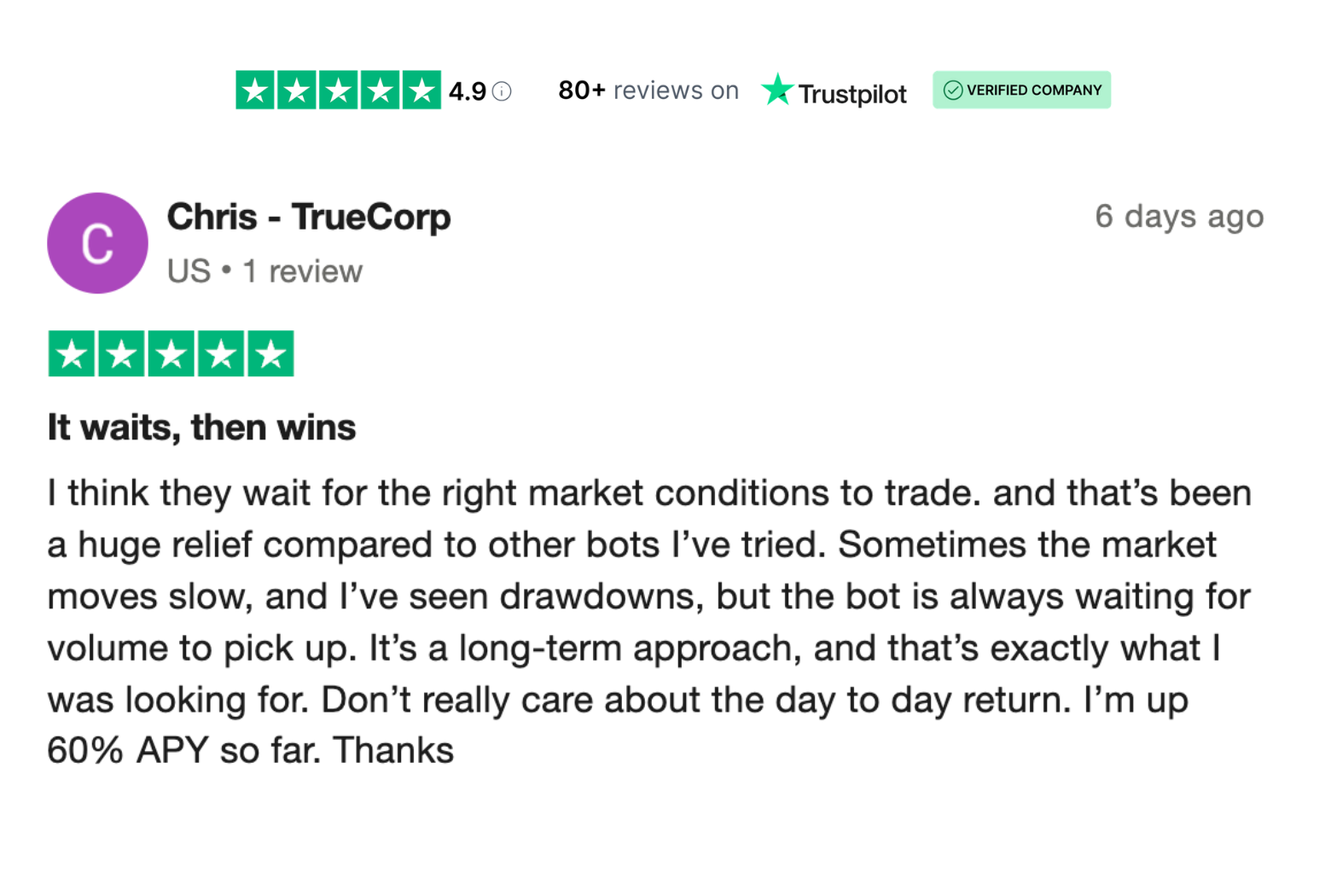Open the Trustpilot wordmark link
Viewport: 1331px width, 896px height.
(x=851, y=94)
